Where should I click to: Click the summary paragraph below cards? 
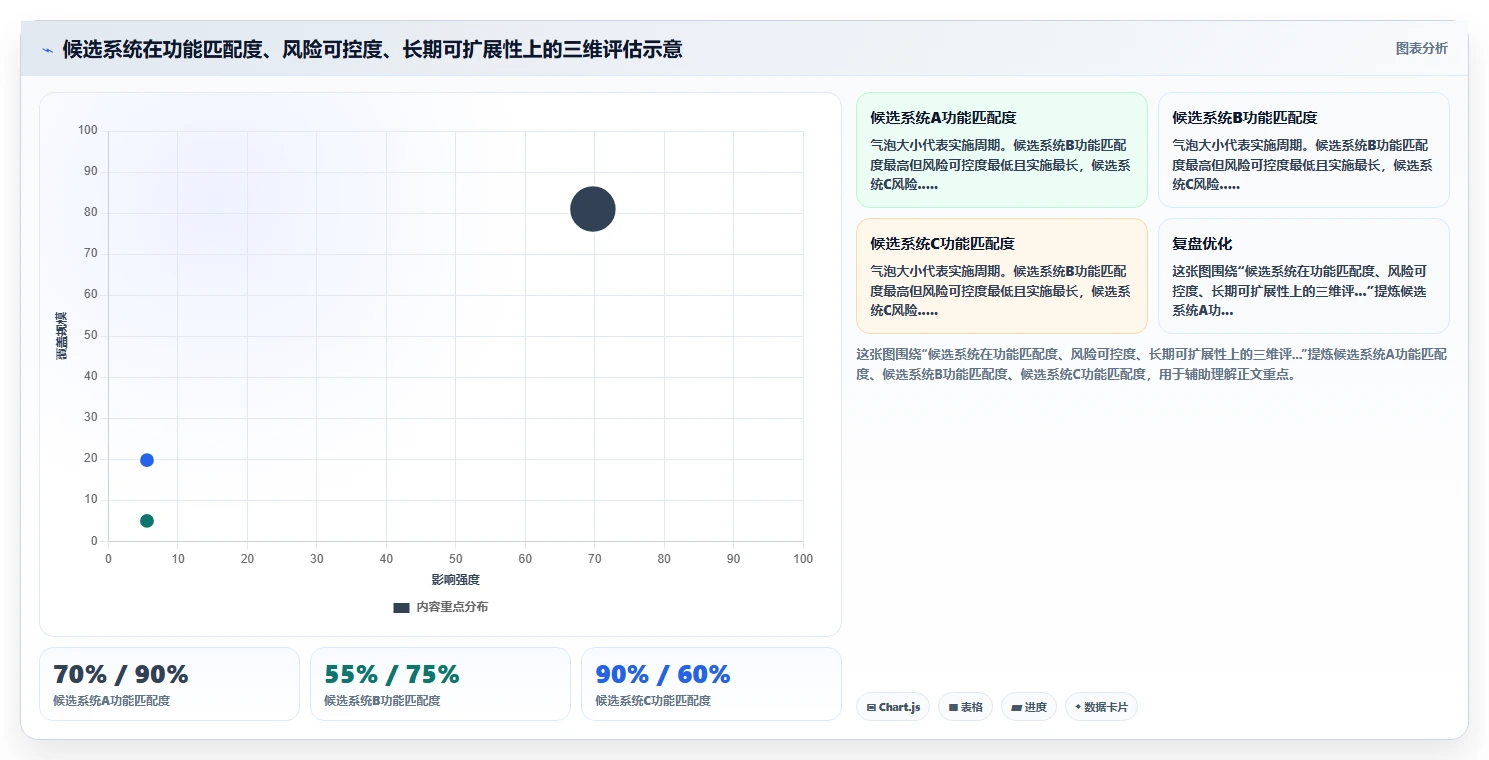tap(1151, 365)
